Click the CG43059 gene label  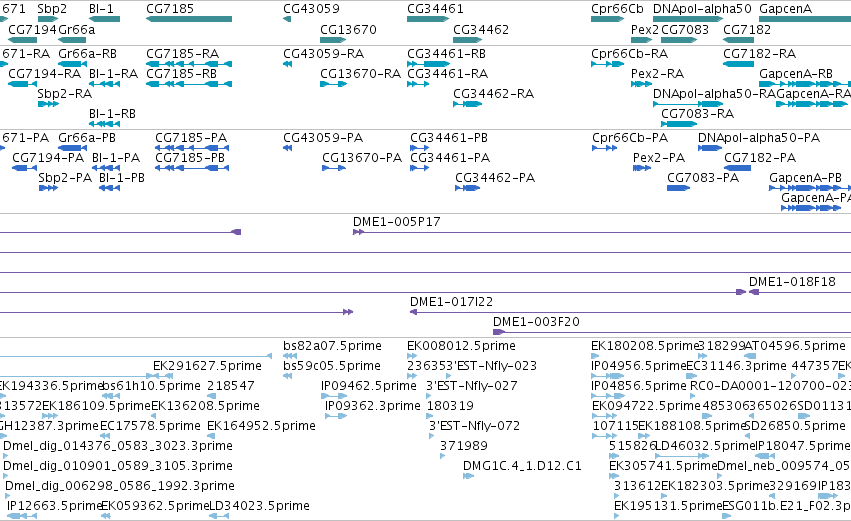click(311, 9)
